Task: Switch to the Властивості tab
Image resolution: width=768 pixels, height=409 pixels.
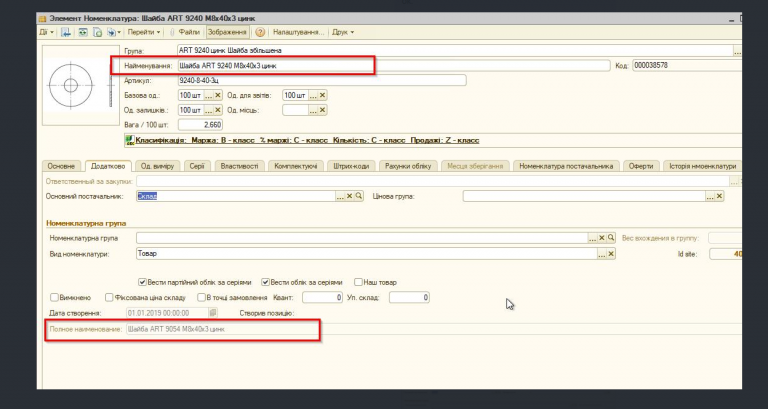Action: pyautogui.click(x=240, y=166)
